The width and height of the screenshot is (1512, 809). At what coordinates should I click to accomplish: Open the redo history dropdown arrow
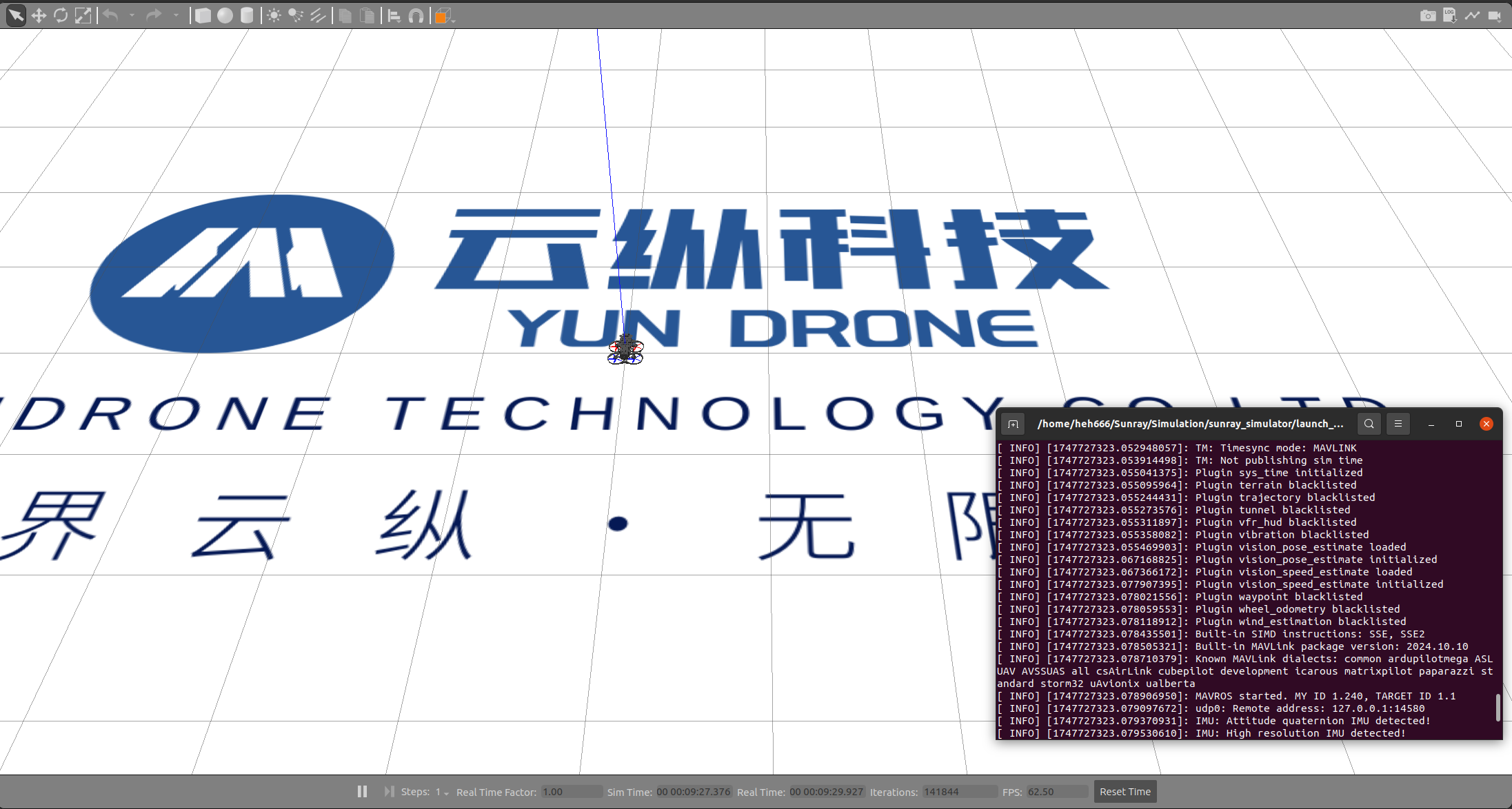click(x=176, y=15)
